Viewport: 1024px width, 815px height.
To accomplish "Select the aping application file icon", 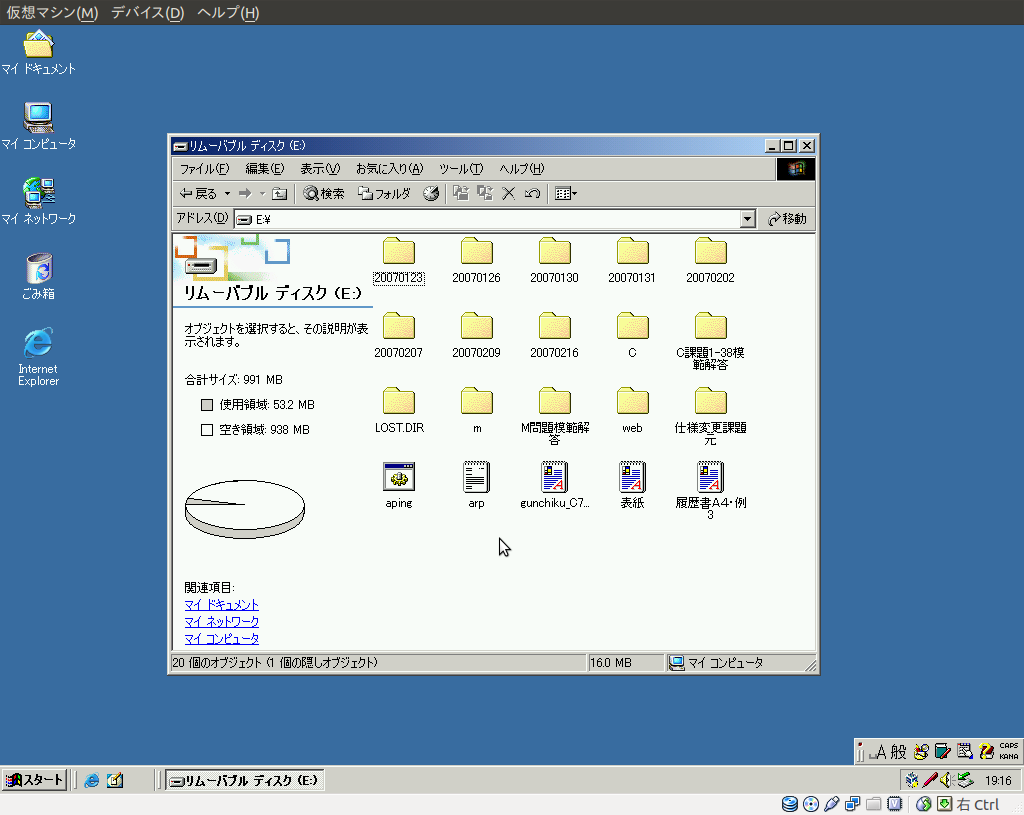I will (x=399, y=478).
